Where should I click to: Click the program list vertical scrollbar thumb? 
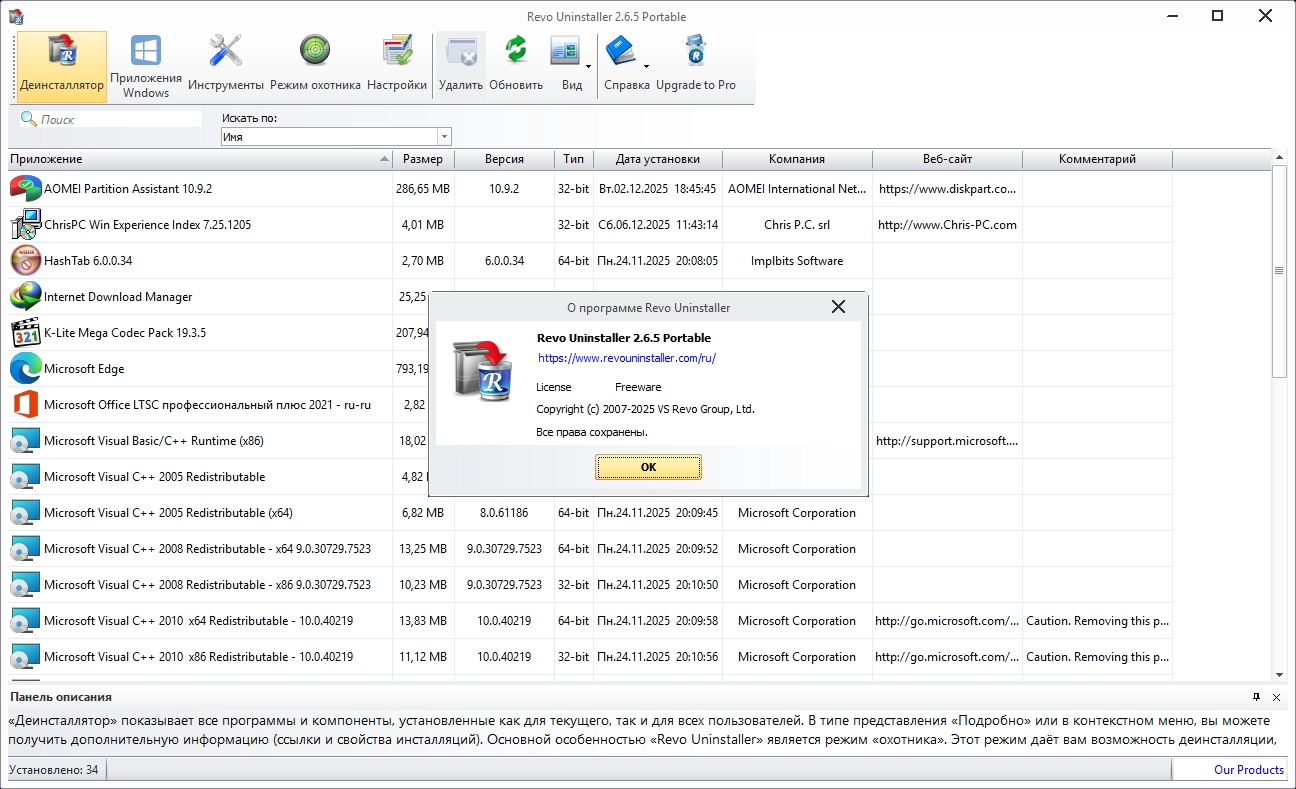pyautogui.click(x=1279, y=271)
